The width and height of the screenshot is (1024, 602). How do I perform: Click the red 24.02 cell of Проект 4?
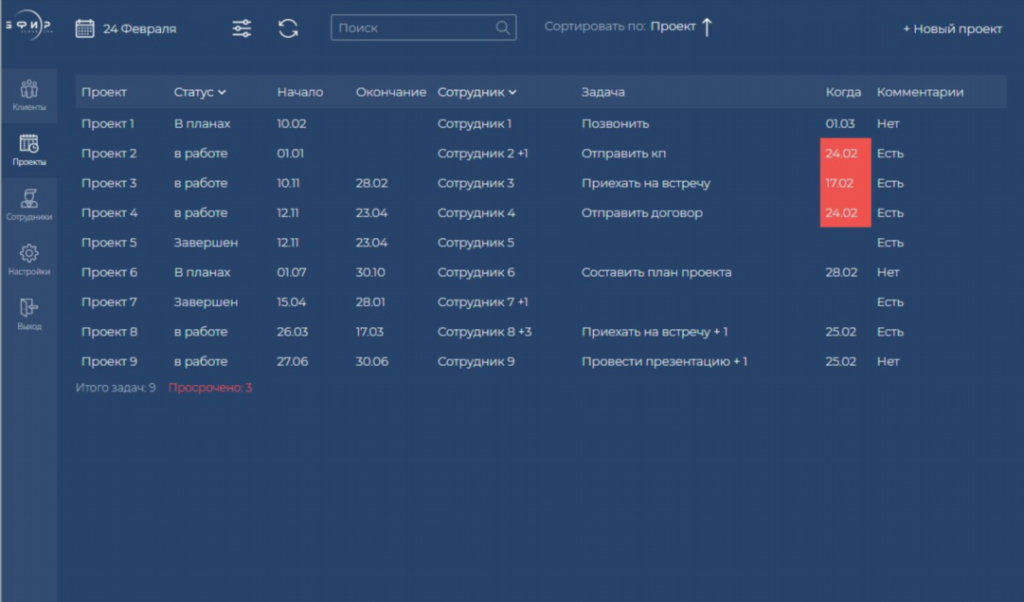tap(845, 213)
